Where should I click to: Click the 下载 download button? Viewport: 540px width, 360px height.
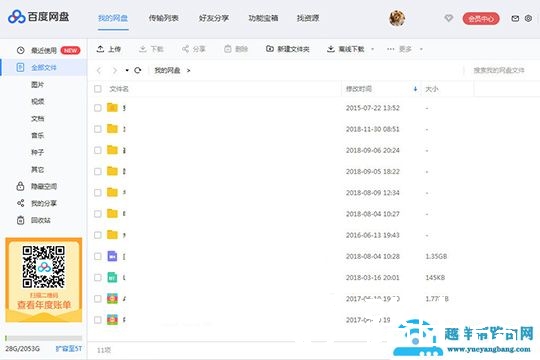click(151, 49)
